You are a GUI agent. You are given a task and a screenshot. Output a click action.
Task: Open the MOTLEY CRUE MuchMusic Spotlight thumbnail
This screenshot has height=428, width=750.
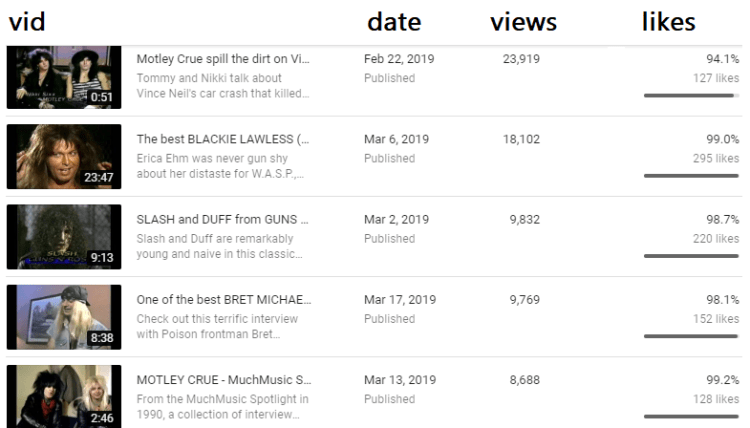(64, 396)
